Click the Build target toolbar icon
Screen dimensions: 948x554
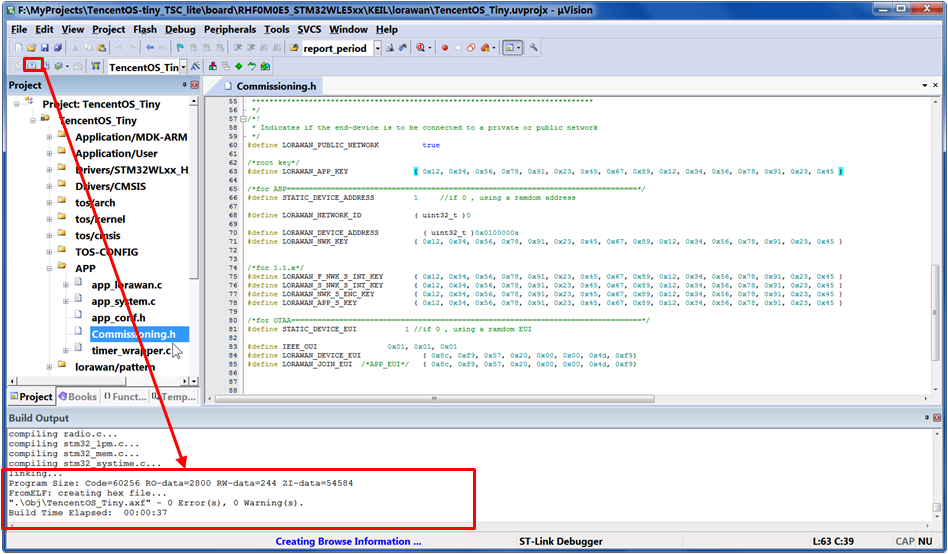pos(31,66)
